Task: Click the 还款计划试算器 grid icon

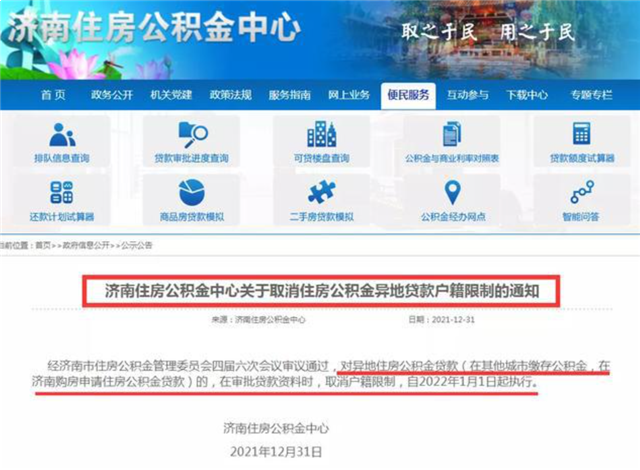Action: [62, 193]
